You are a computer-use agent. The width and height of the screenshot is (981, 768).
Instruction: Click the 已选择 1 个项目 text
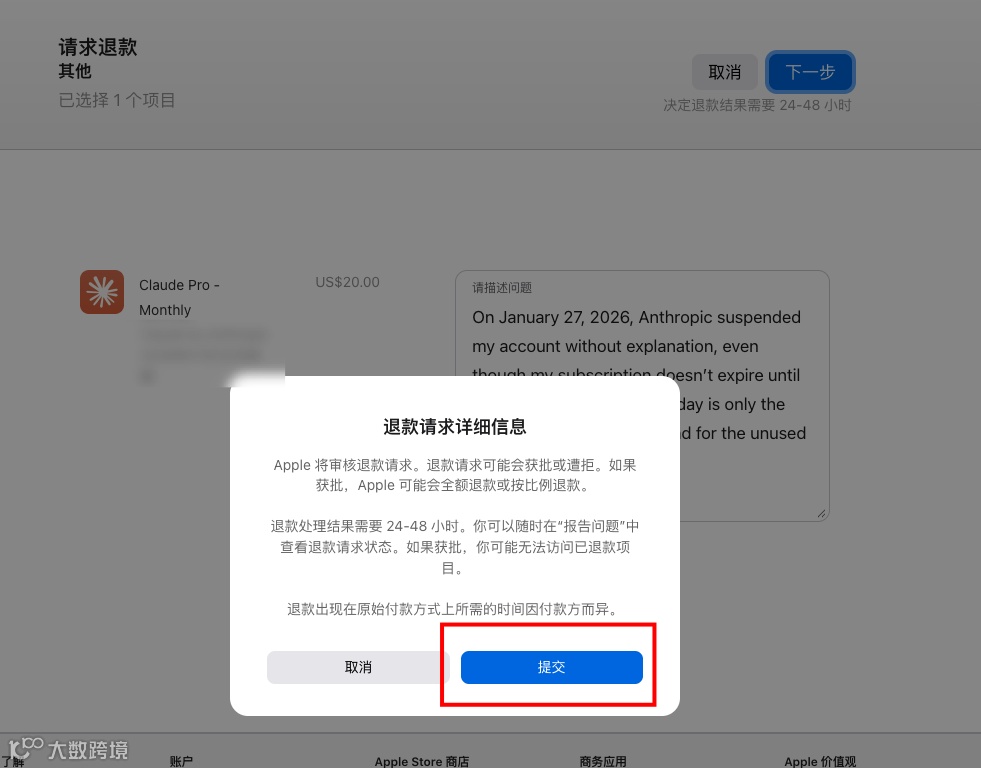pyautogui.click(x=117, y=100)
